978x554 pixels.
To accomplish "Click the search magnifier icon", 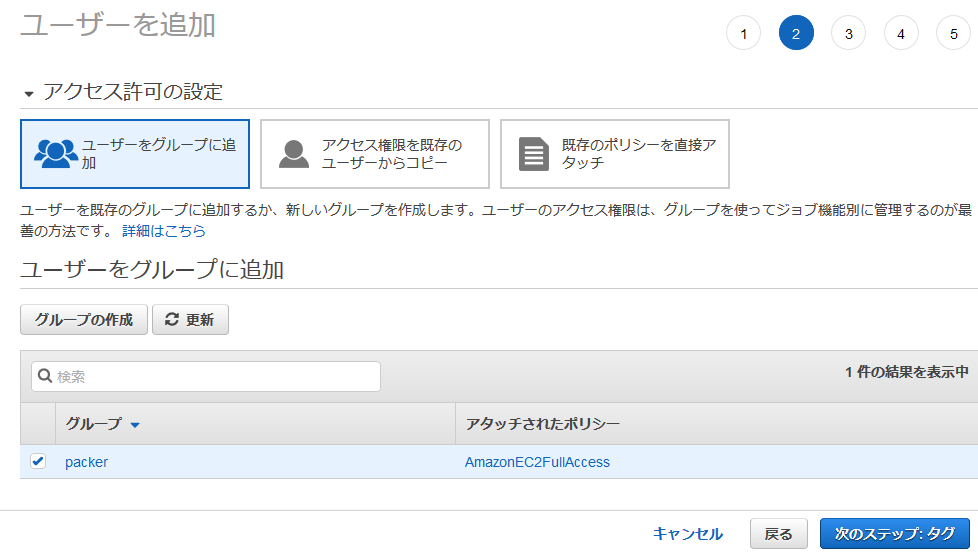I will click(45, 377).
